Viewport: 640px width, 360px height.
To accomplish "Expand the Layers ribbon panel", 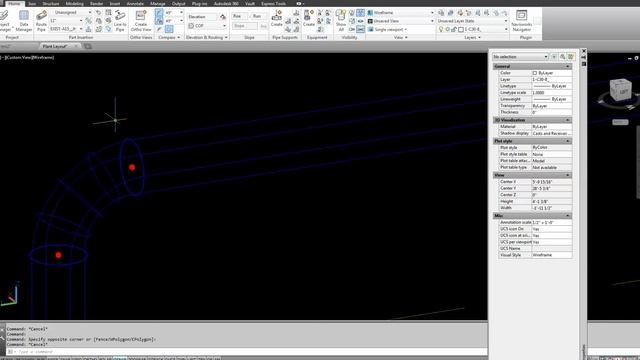I will (473, 37).
